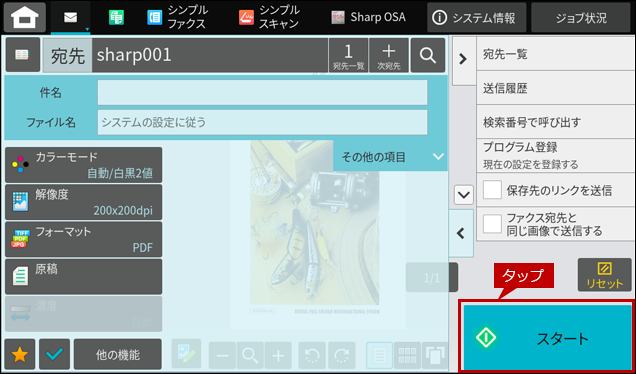The width and height of the screenshot is (636, 374).
Task: Select the E-mail envelope mode tab
Action: (x=71, y=18)
